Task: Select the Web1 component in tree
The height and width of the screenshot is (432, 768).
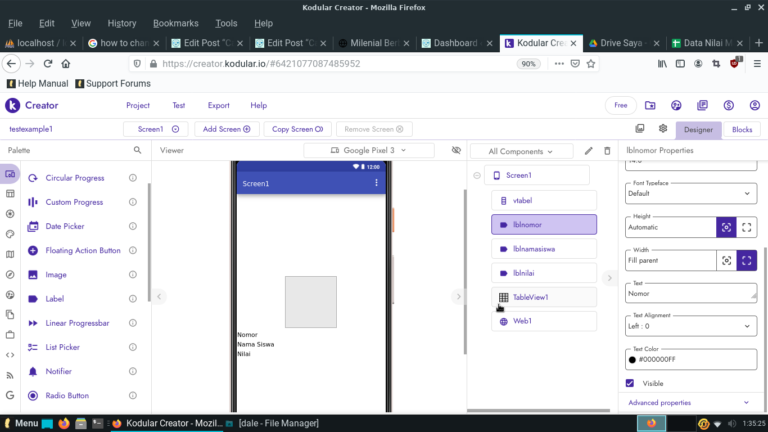Action: click(x=544, y=321)
